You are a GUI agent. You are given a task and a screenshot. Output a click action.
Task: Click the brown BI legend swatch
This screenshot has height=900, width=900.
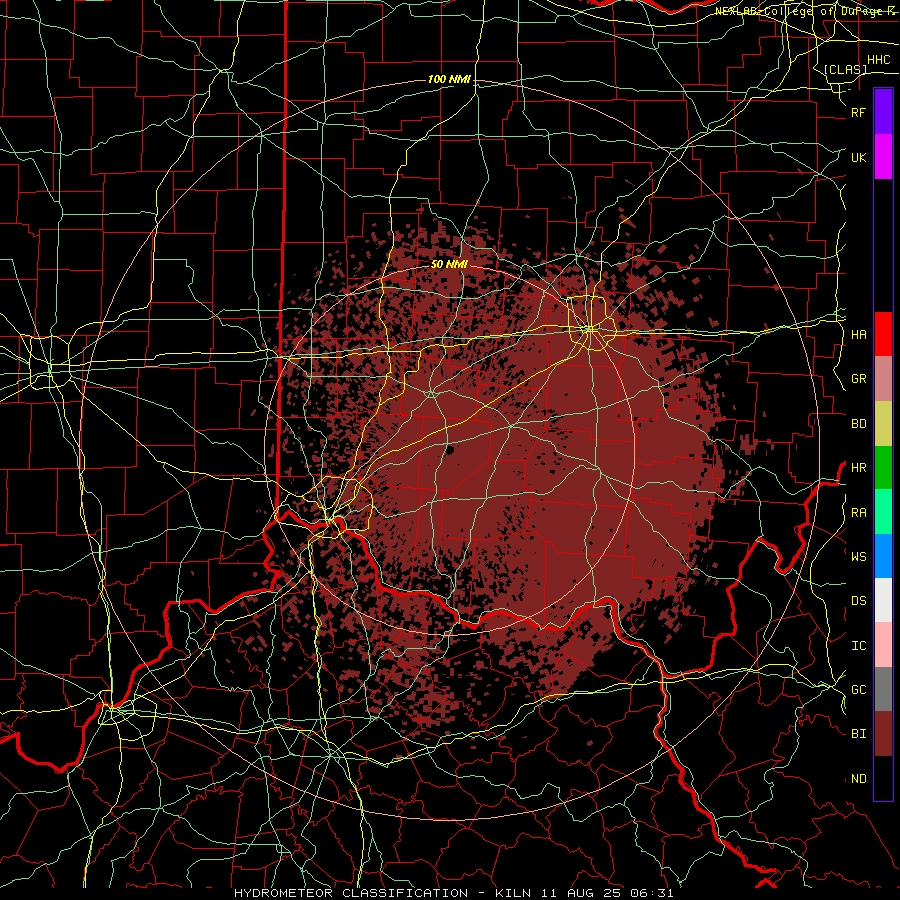point(883,734)
